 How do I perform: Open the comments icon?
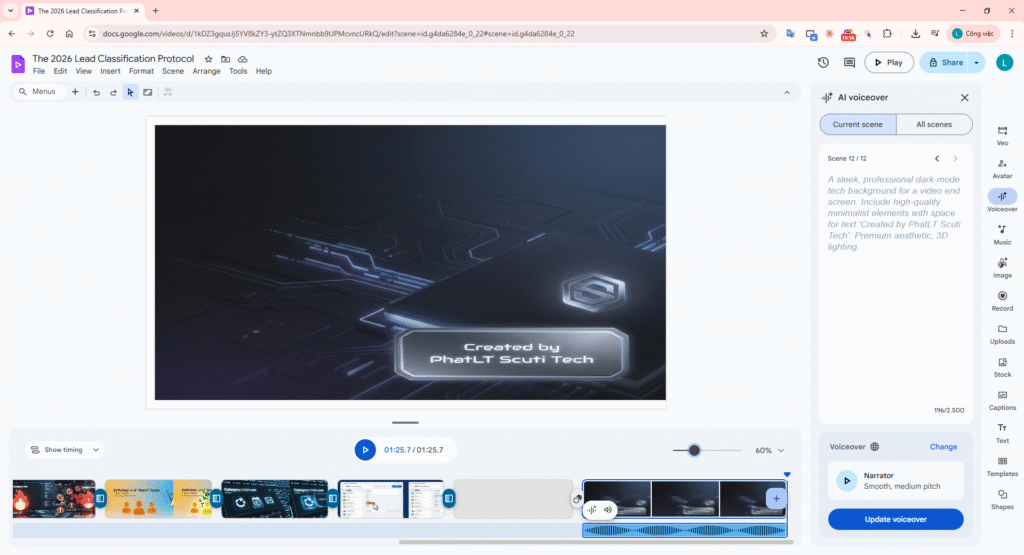coord(849,62)
